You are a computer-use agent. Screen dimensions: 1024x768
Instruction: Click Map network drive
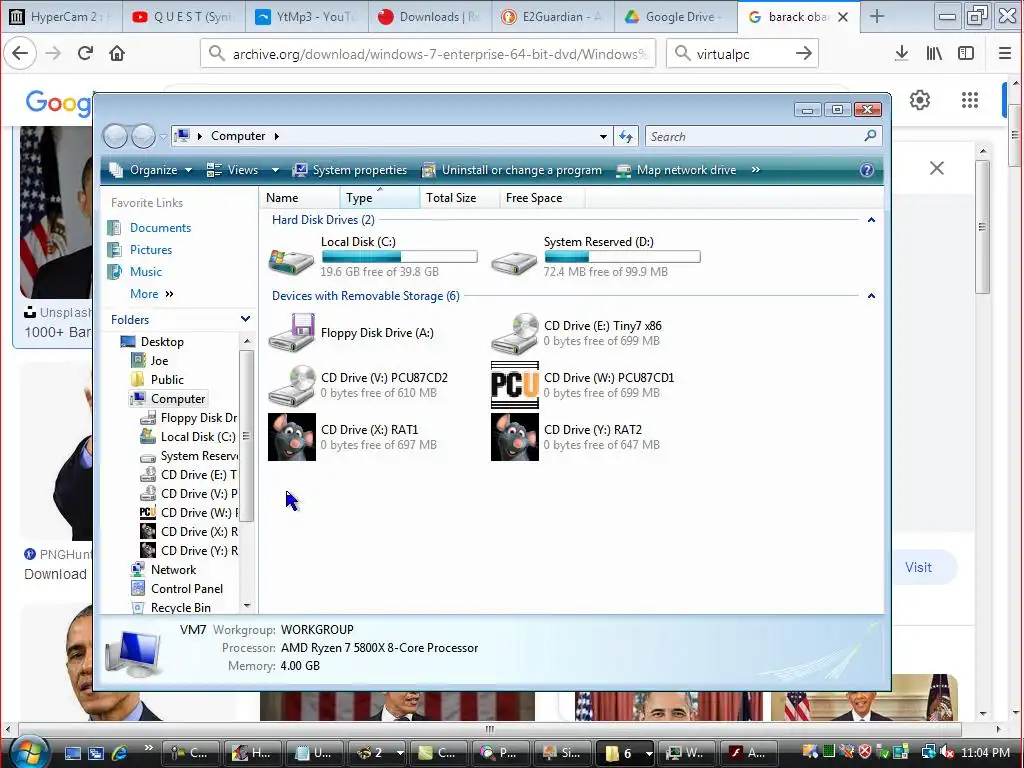pyautogui.click(x=677, y=170)
